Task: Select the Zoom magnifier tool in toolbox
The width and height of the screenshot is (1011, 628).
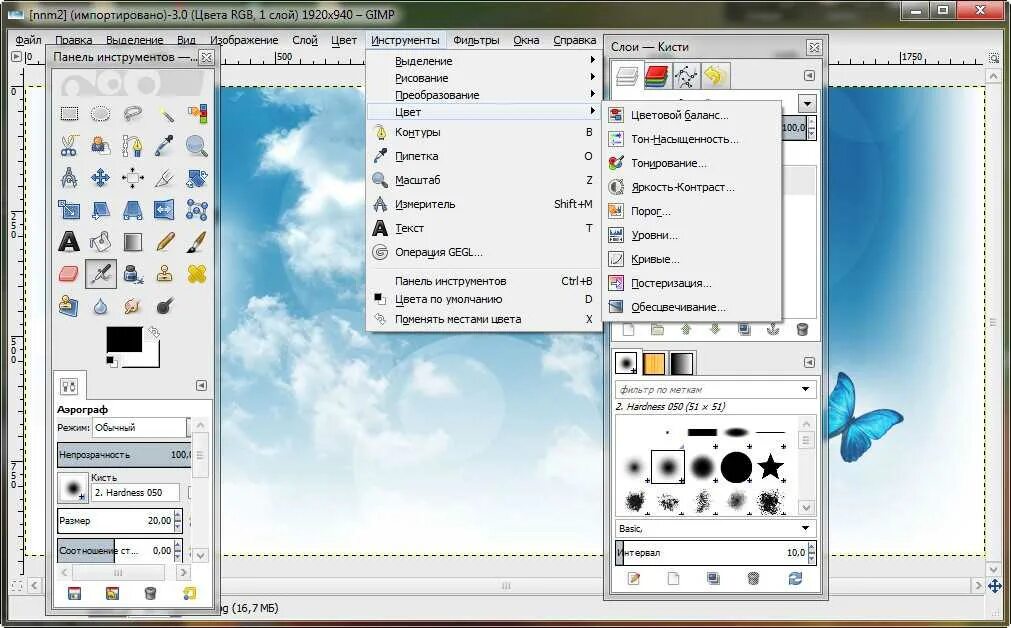Action: [197, 146]
